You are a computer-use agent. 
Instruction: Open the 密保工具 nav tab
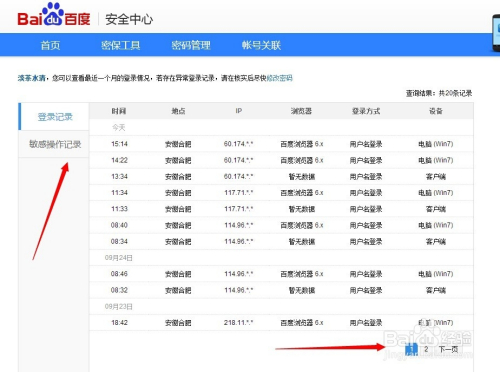coord(121,45)
